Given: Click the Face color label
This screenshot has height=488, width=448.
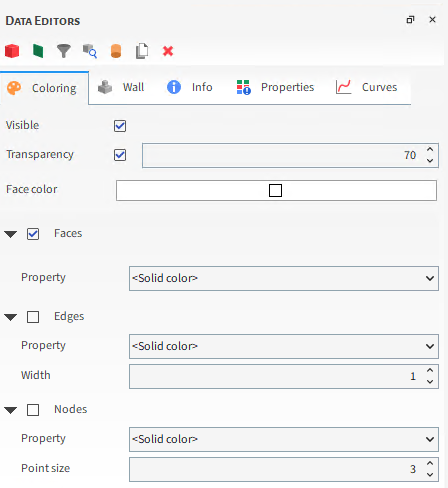Looking at the screenshot, I should tap(32, 189).
